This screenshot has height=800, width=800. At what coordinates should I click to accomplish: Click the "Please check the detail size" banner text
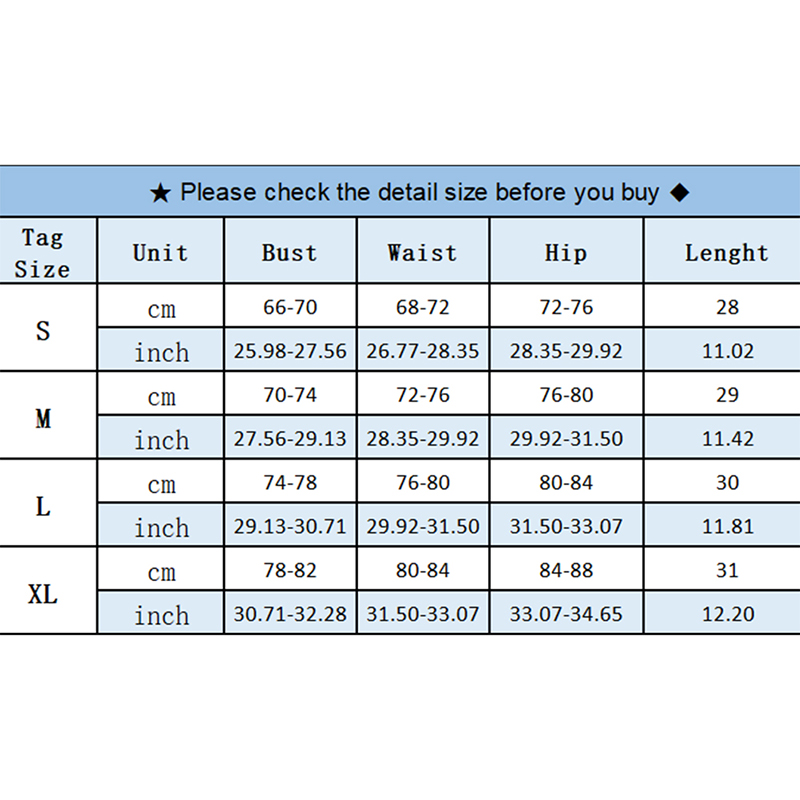[x=419, y=192]
